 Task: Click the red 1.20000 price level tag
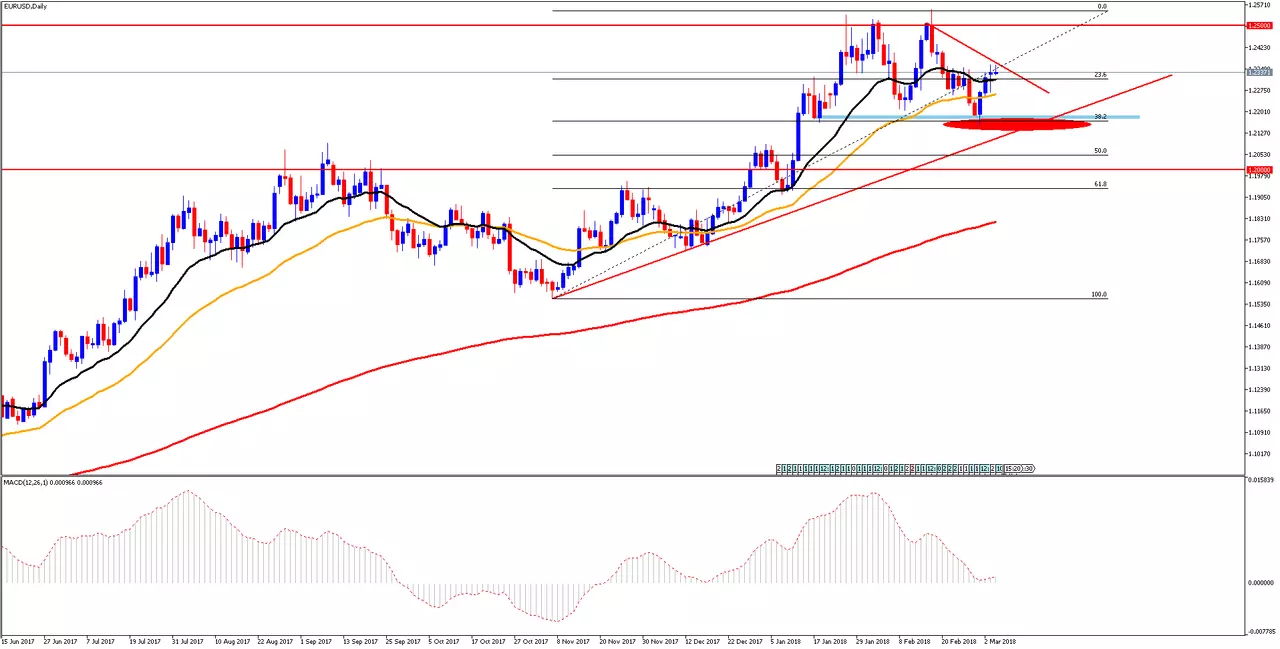click(x=1259, y=170)
